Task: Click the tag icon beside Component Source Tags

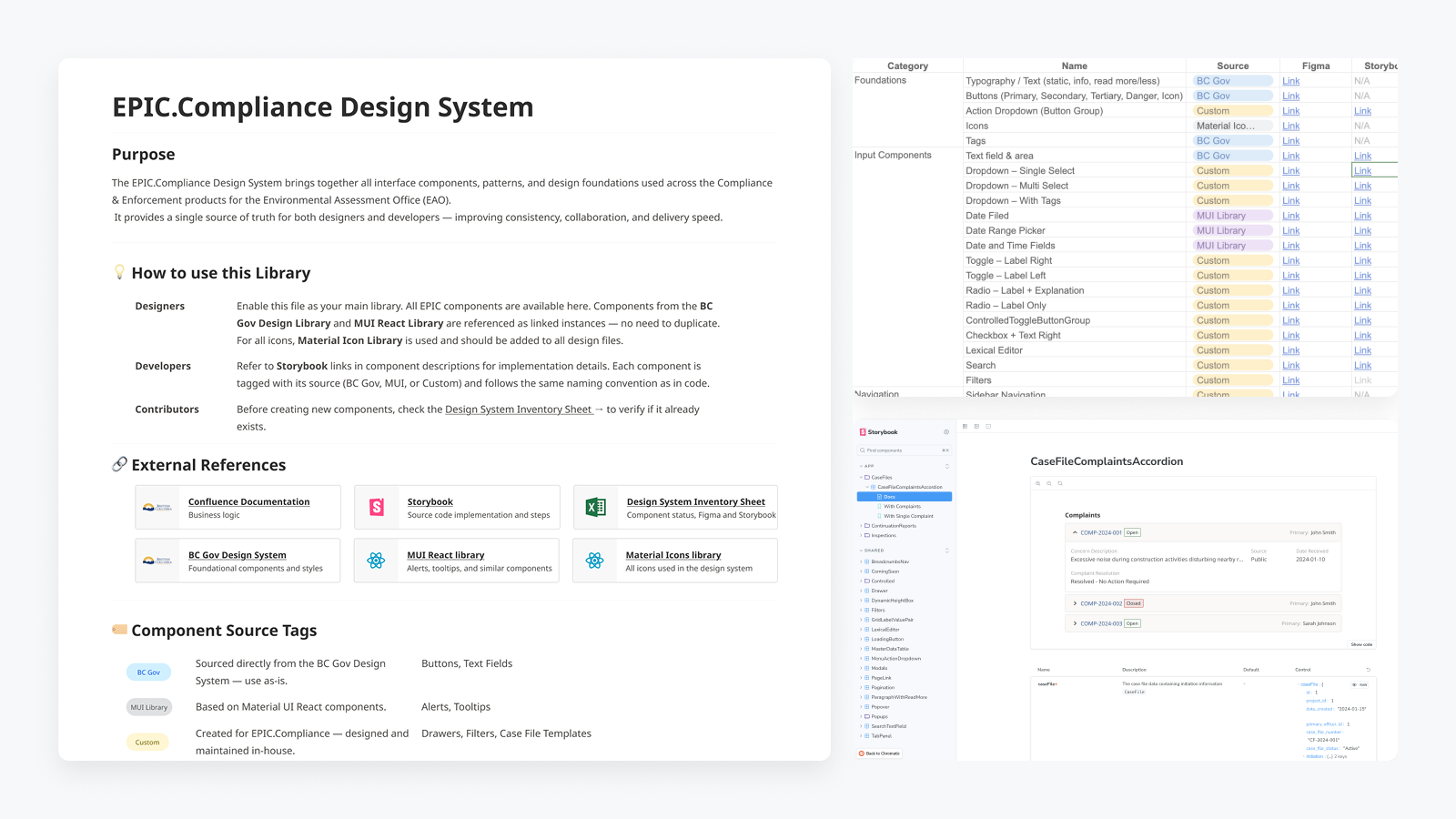Action: pyautogui.click(x=119, y=629)
